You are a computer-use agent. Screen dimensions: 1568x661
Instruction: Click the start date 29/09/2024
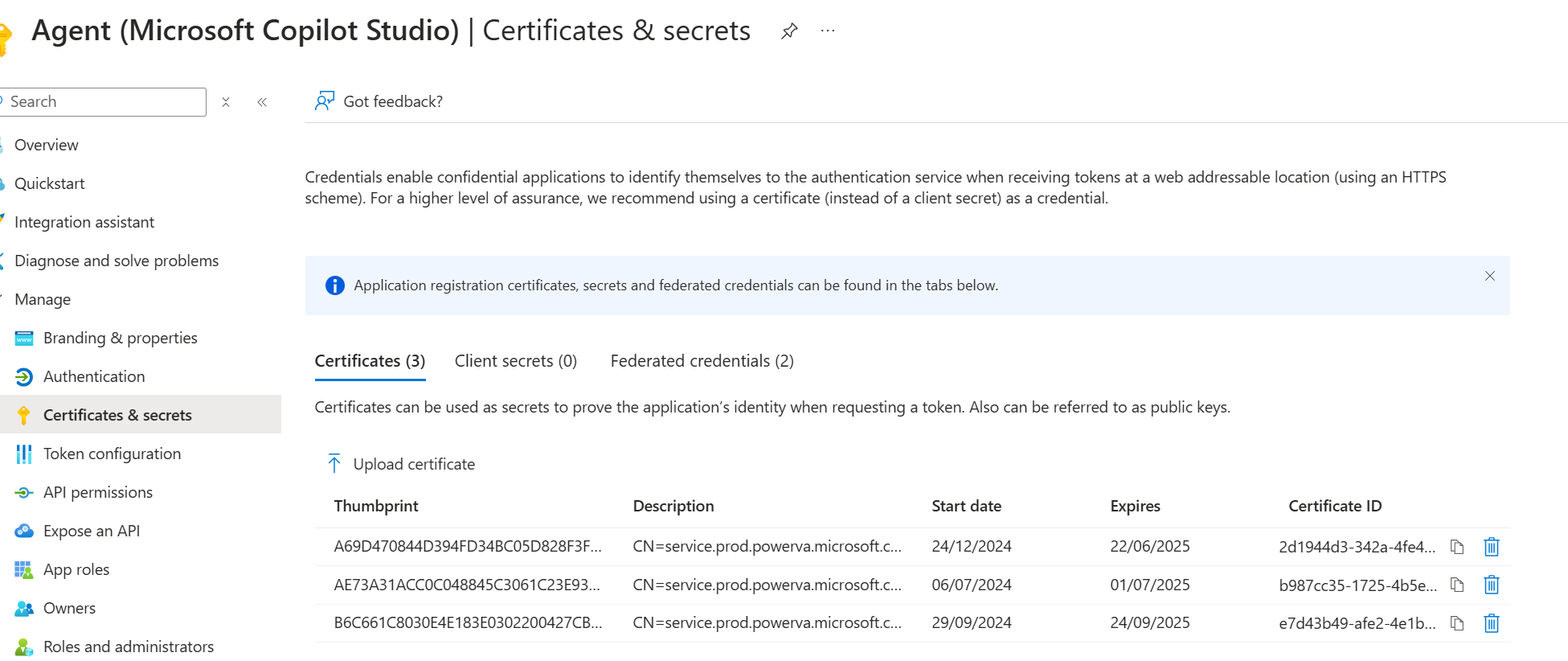(x=972, y=623)
